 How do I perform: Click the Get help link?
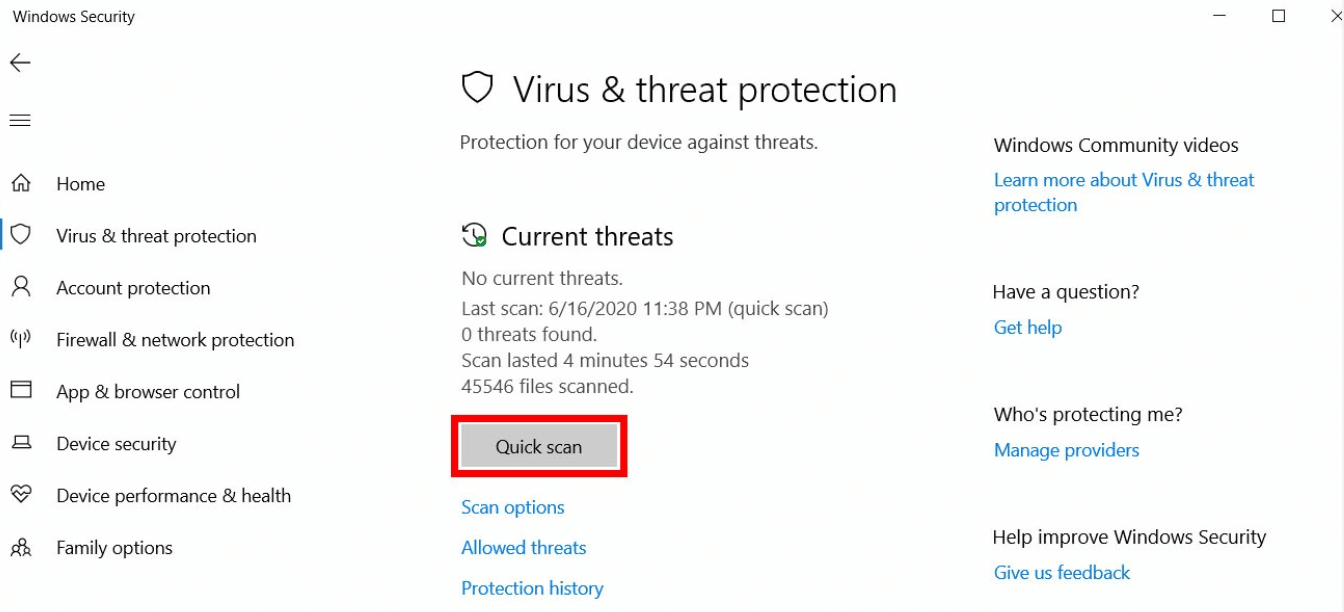pyautogui.click(x=1027, y=328)
